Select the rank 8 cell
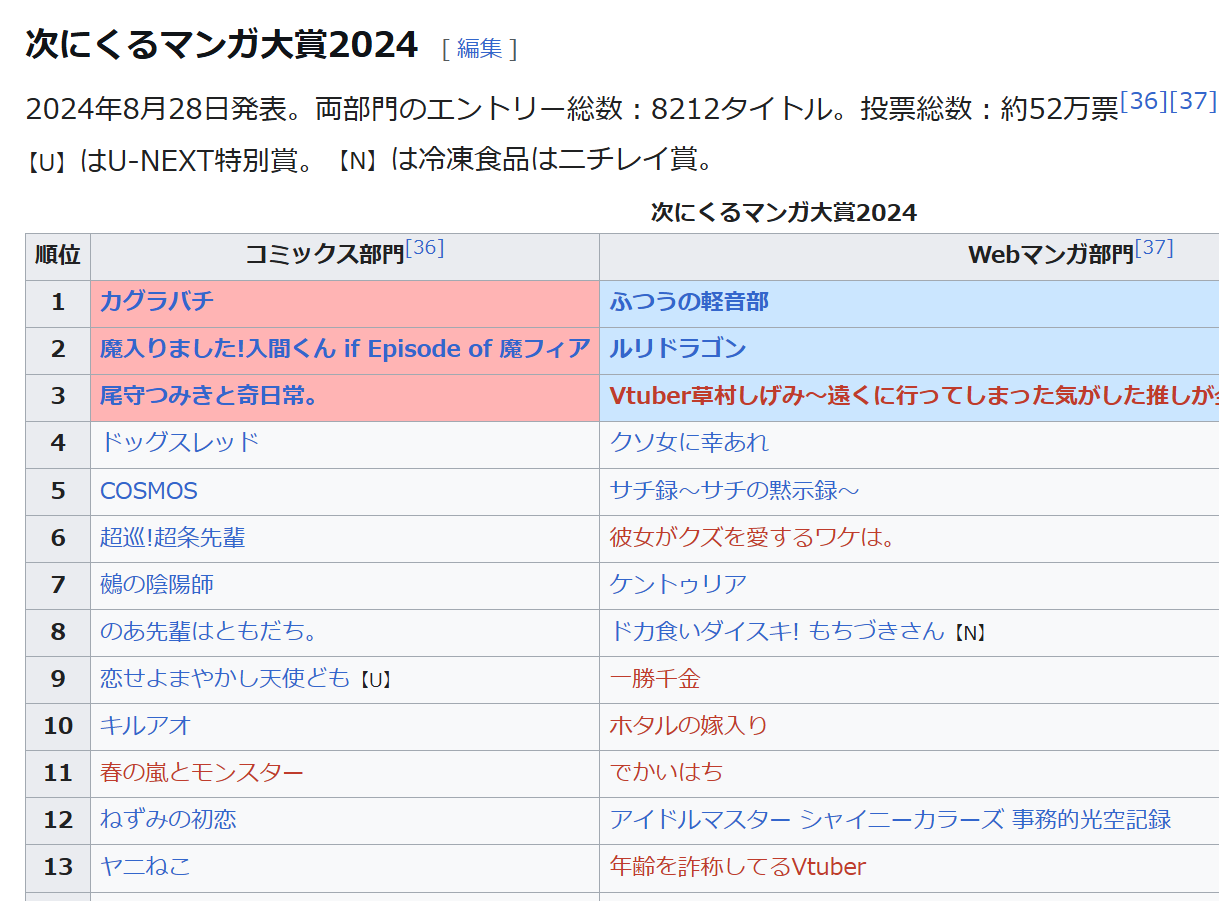 [58, 632]
